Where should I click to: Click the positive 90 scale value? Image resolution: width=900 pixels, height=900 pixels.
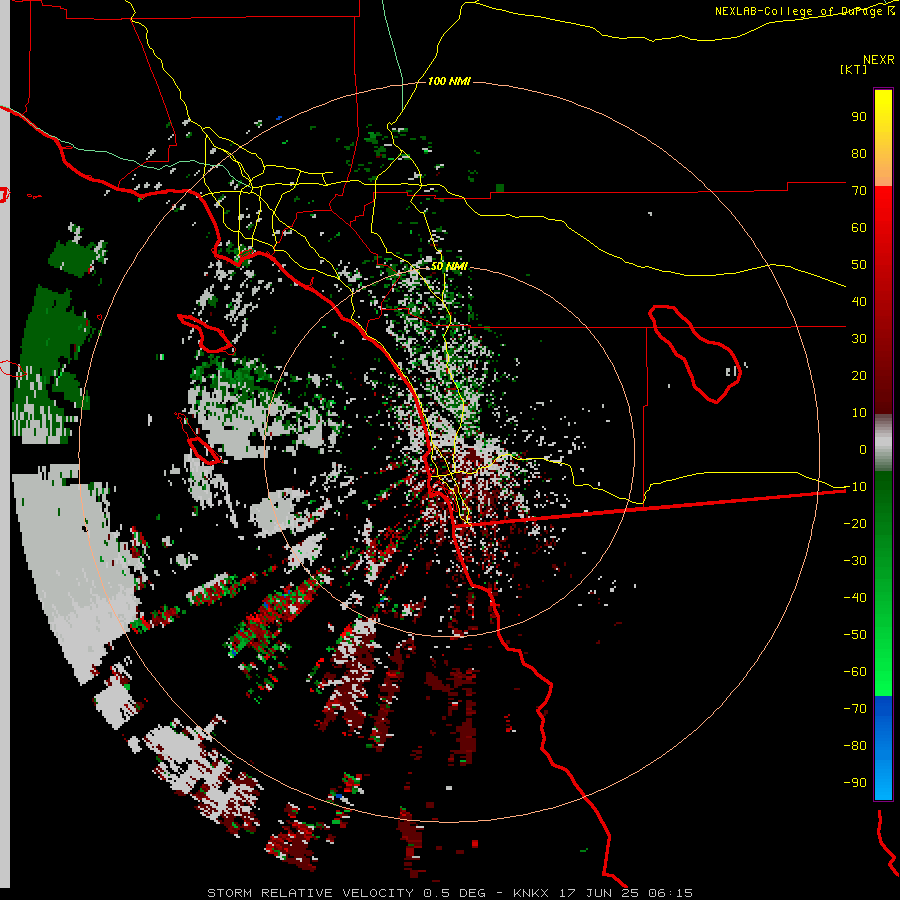click(x=859, y=117)
